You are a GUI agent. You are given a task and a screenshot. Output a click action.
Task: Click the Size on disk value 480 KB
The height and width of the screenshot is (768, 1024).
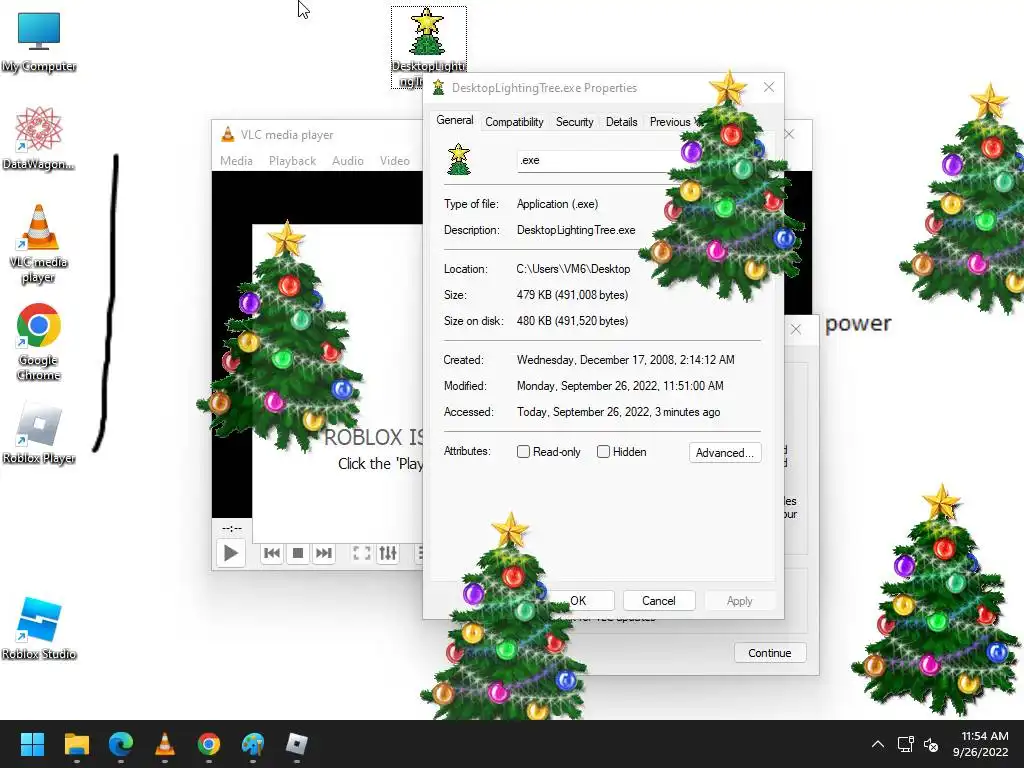(x=572, y=321)
